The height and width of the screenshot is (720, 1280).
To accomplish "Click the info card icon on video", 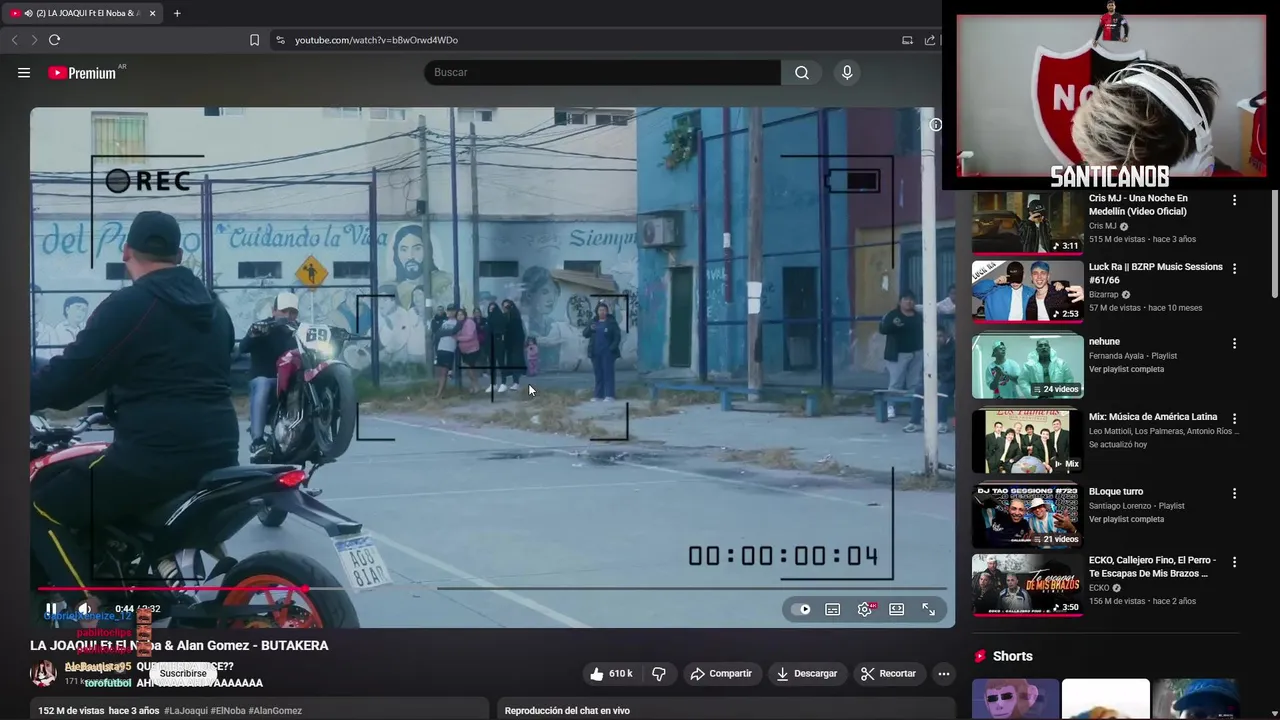I will [935, 125].
